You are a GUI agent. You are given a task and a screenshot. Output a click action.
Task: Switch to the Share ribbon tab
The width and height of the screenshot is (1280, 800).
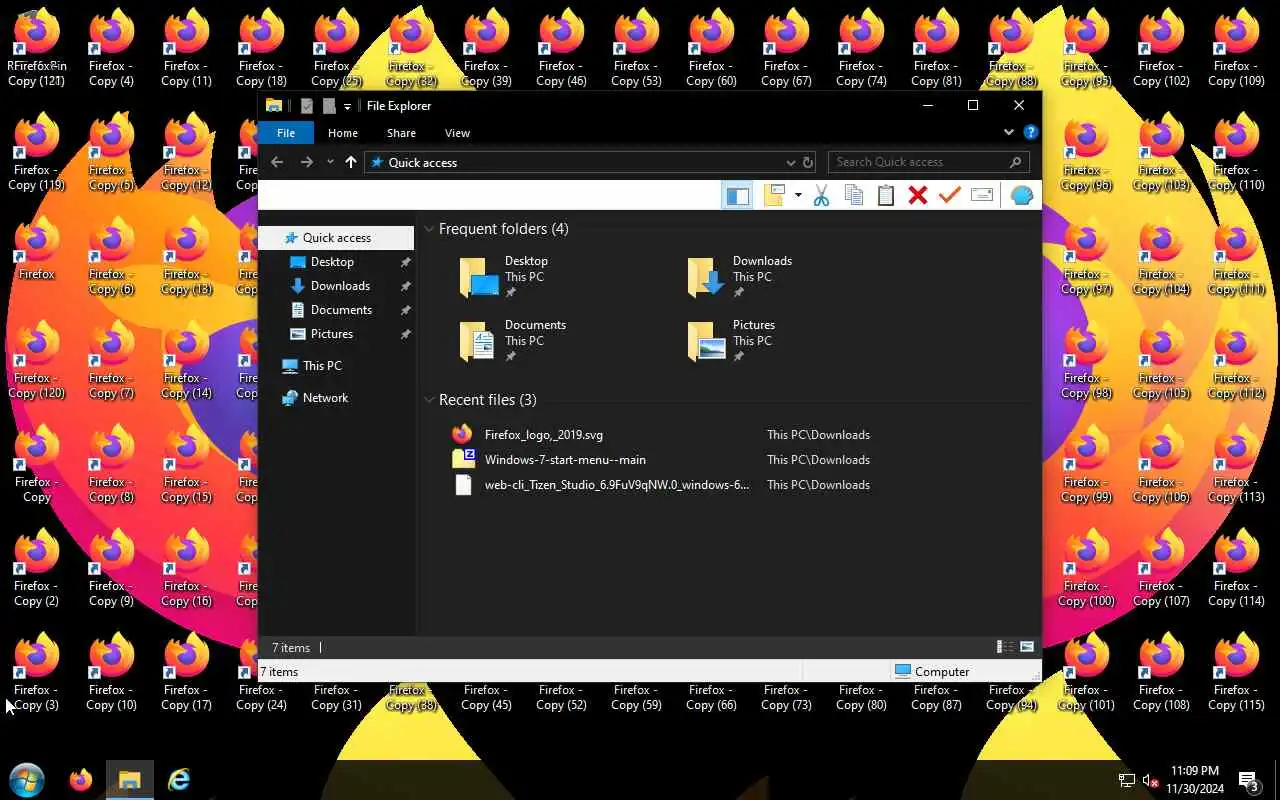point(401,133)
